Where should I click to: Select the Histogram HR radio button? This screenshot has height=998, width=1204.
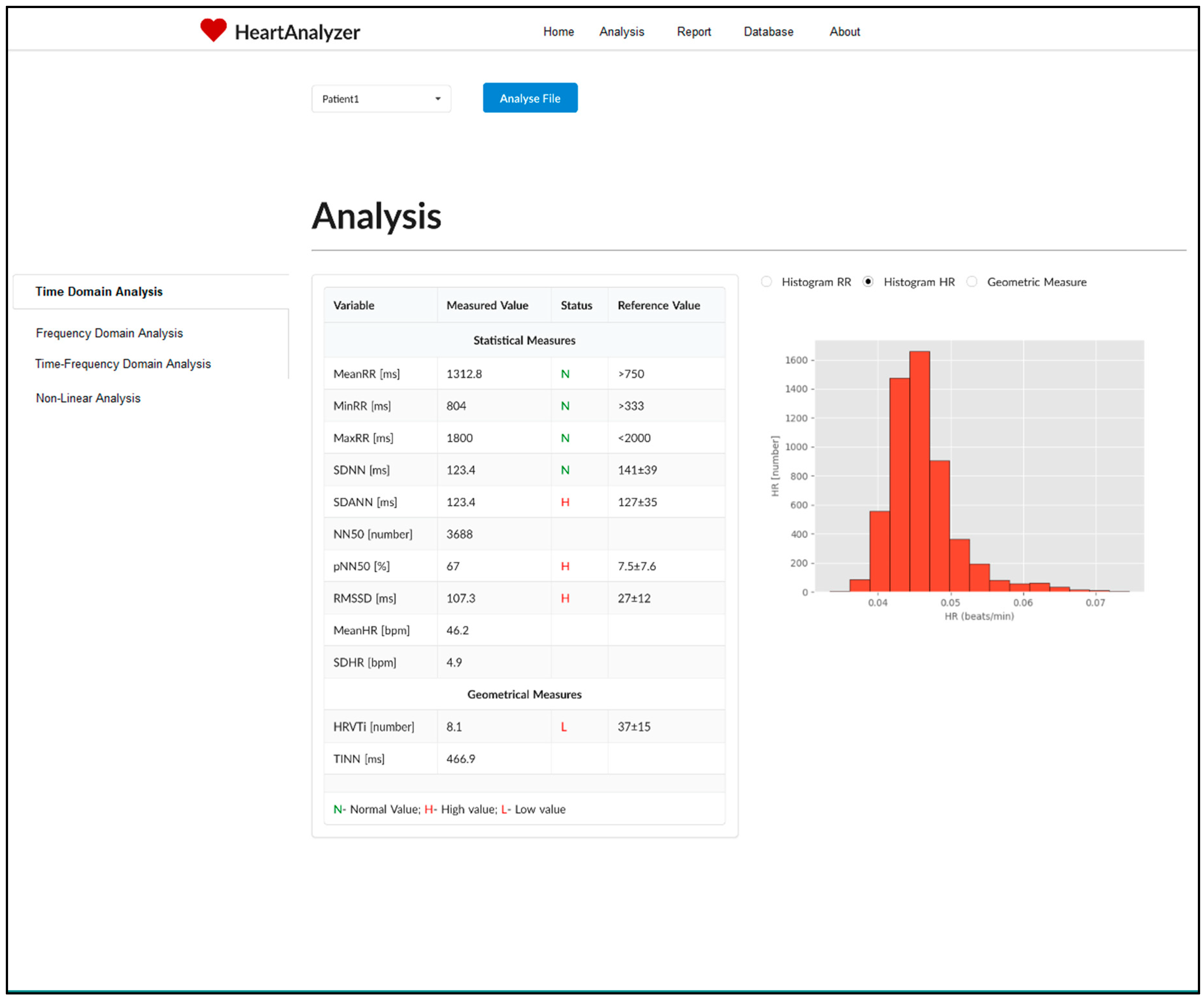(868, 282)
